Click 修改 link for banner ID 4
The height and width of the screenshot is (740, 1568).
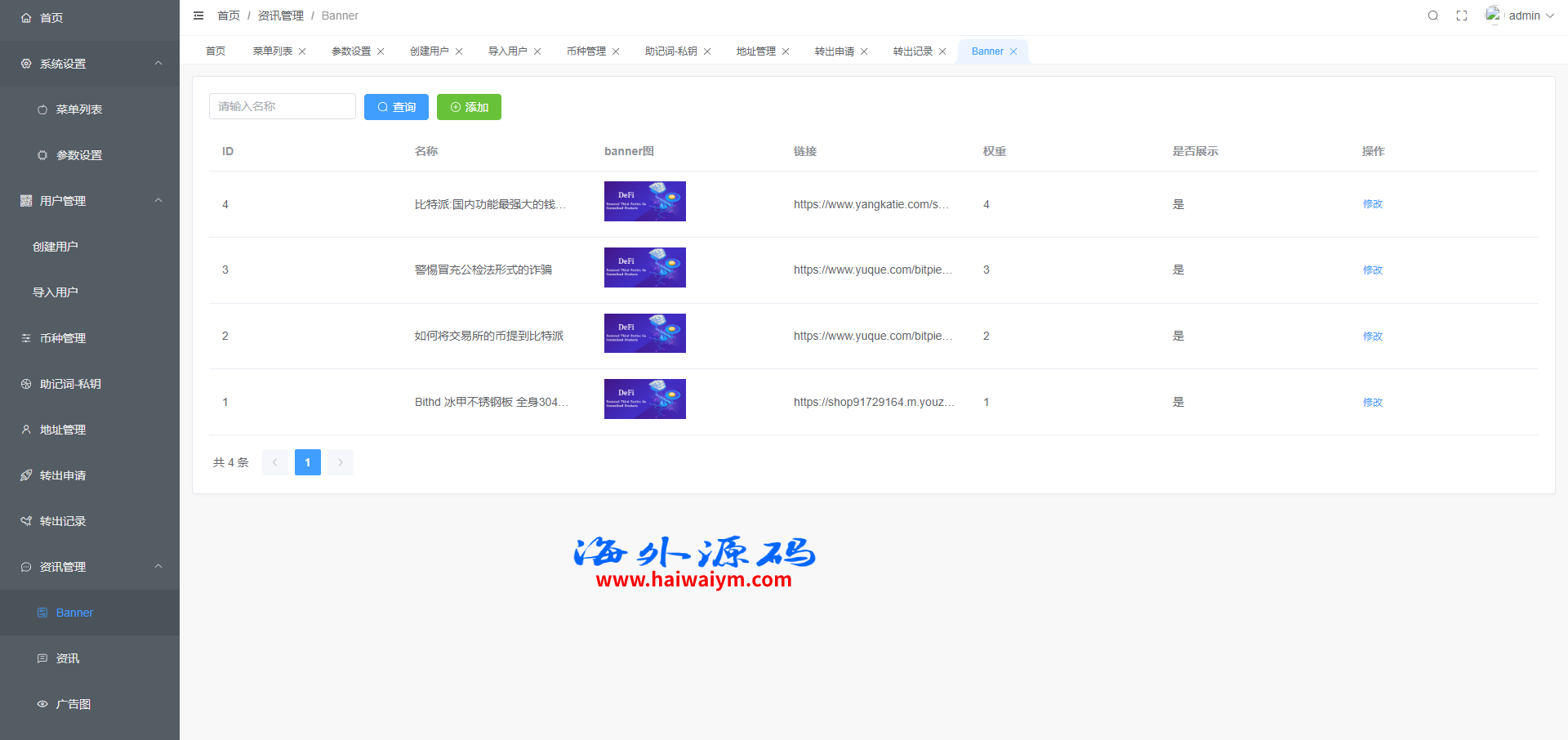click(x=1372, y=204)
